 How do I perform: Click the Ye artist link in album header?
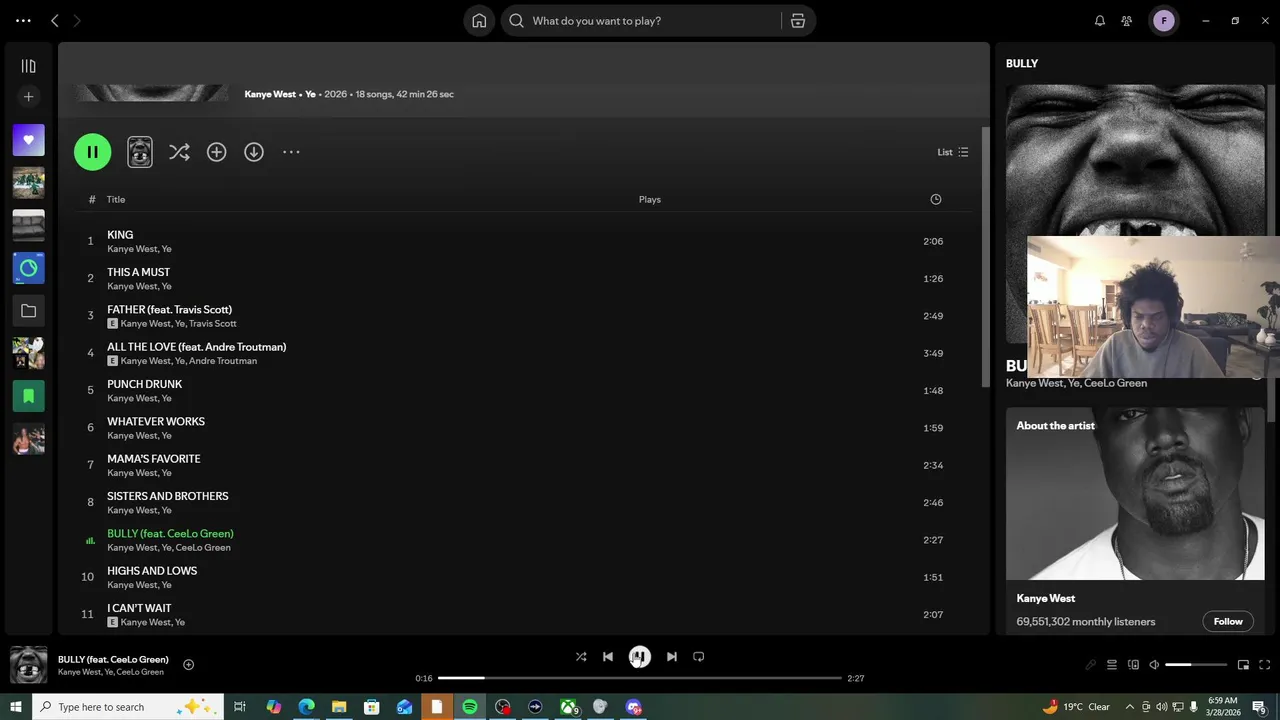(x=310, y=94)
